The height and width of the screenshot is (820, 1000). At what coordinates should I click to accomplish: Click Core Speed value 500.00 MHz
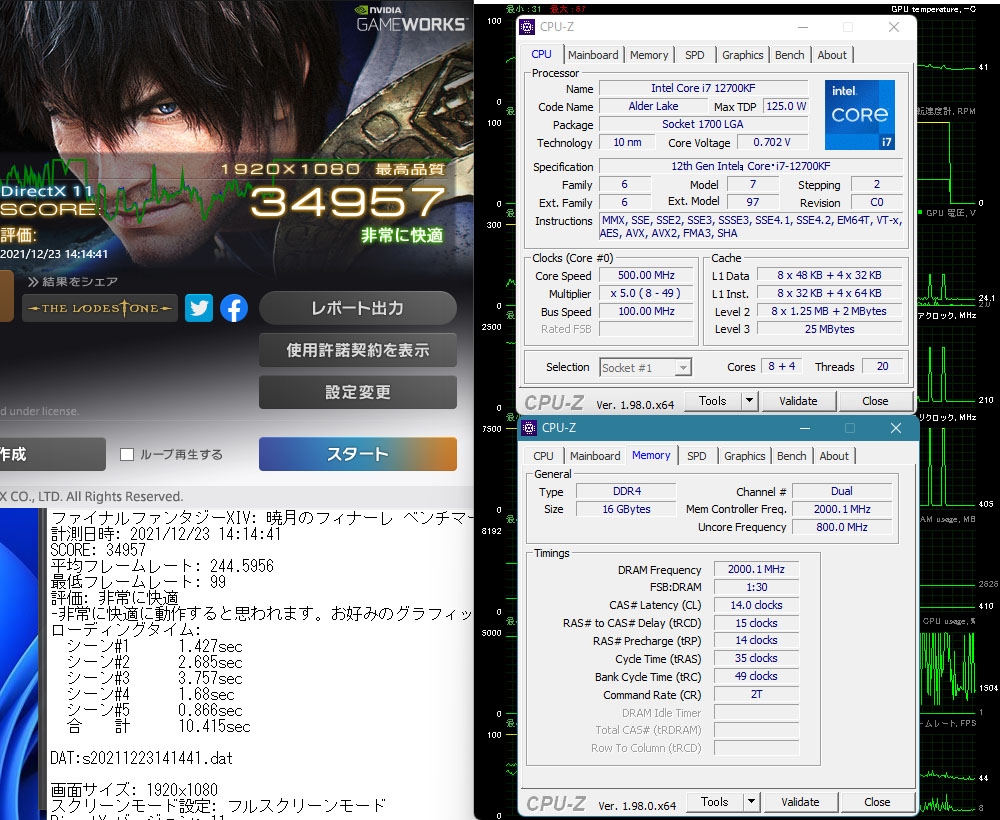[646, 275]
